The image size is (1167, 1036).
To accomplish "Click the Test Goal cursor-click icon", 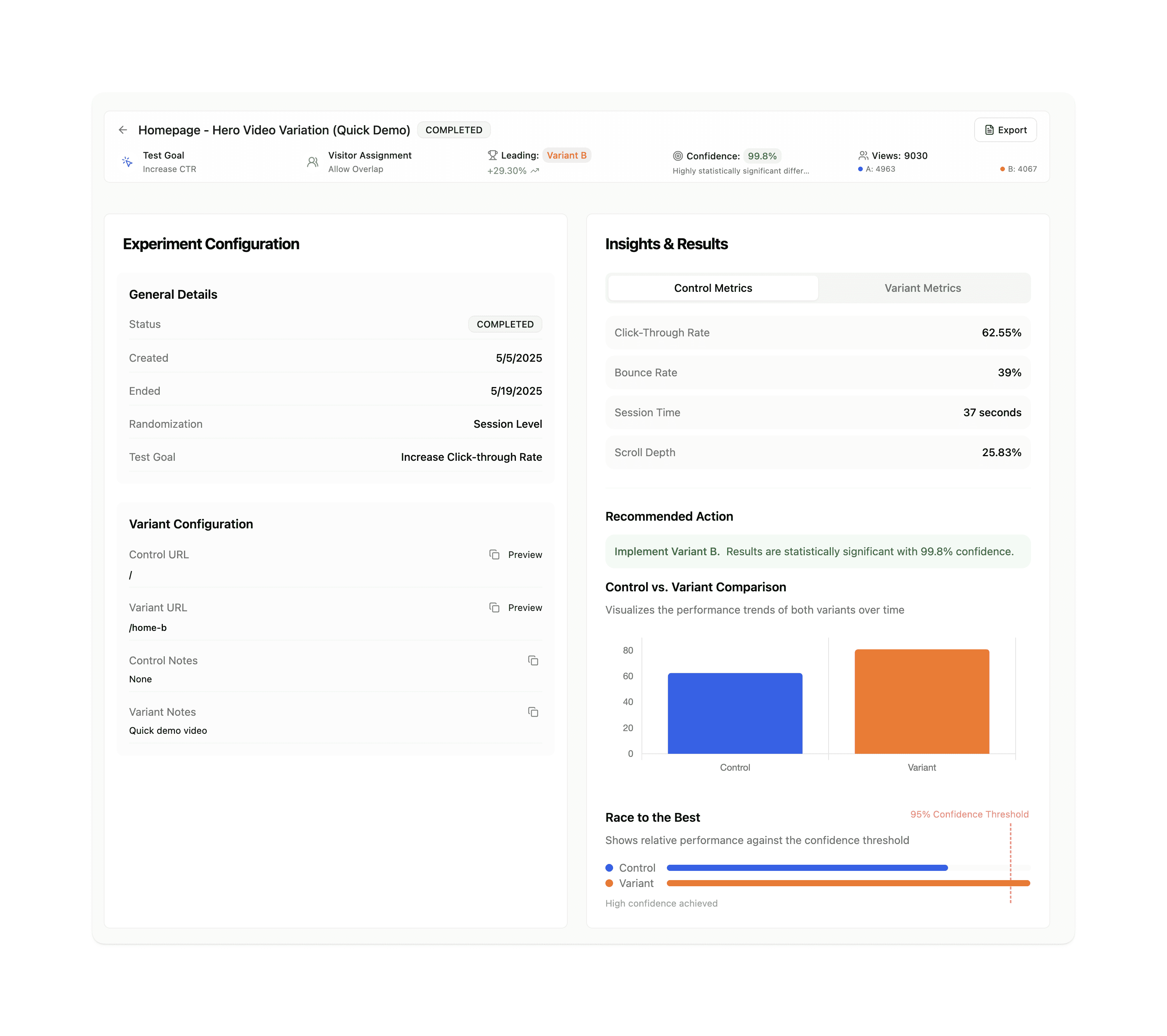I will [x=127, y=162].
